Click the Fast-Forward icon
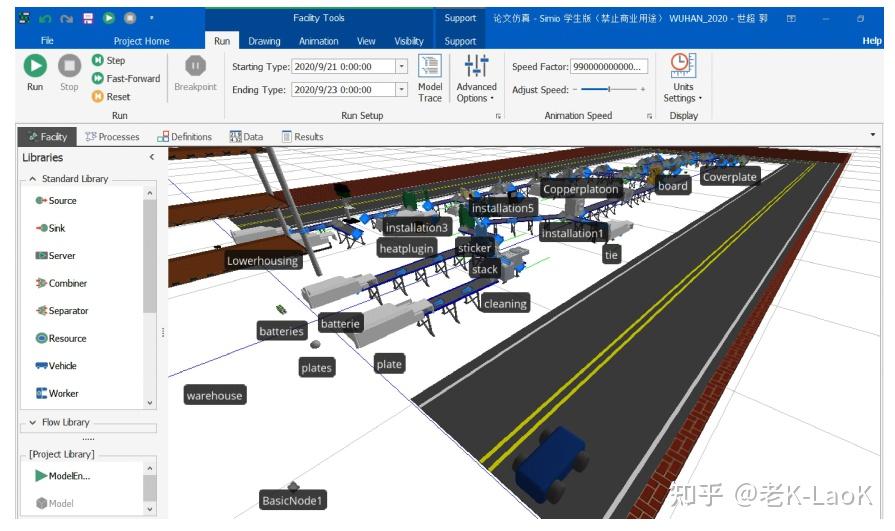This screenshot has width=895, height=531. coord(98,78)
